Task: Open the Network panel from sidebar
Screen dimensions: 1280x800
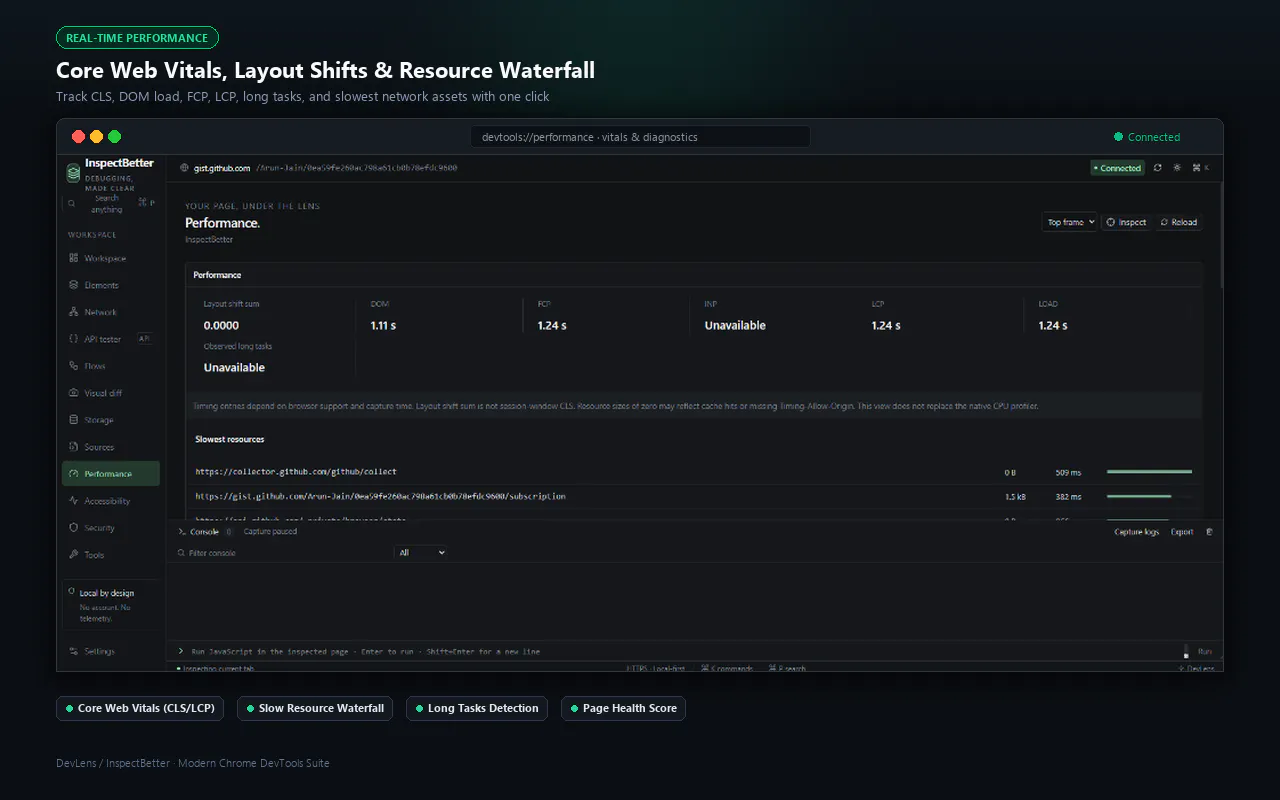Action: click(x=110, y=312)
